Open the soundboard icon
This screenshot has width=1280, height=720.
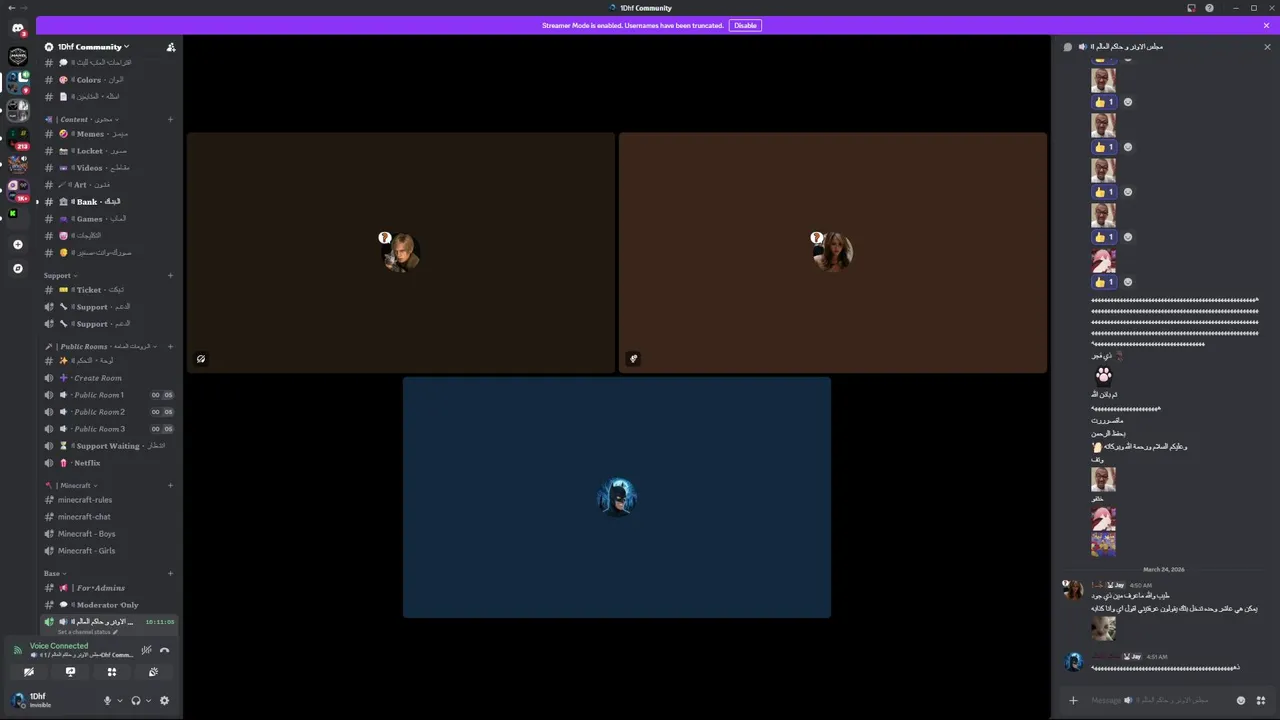[153, 672]
